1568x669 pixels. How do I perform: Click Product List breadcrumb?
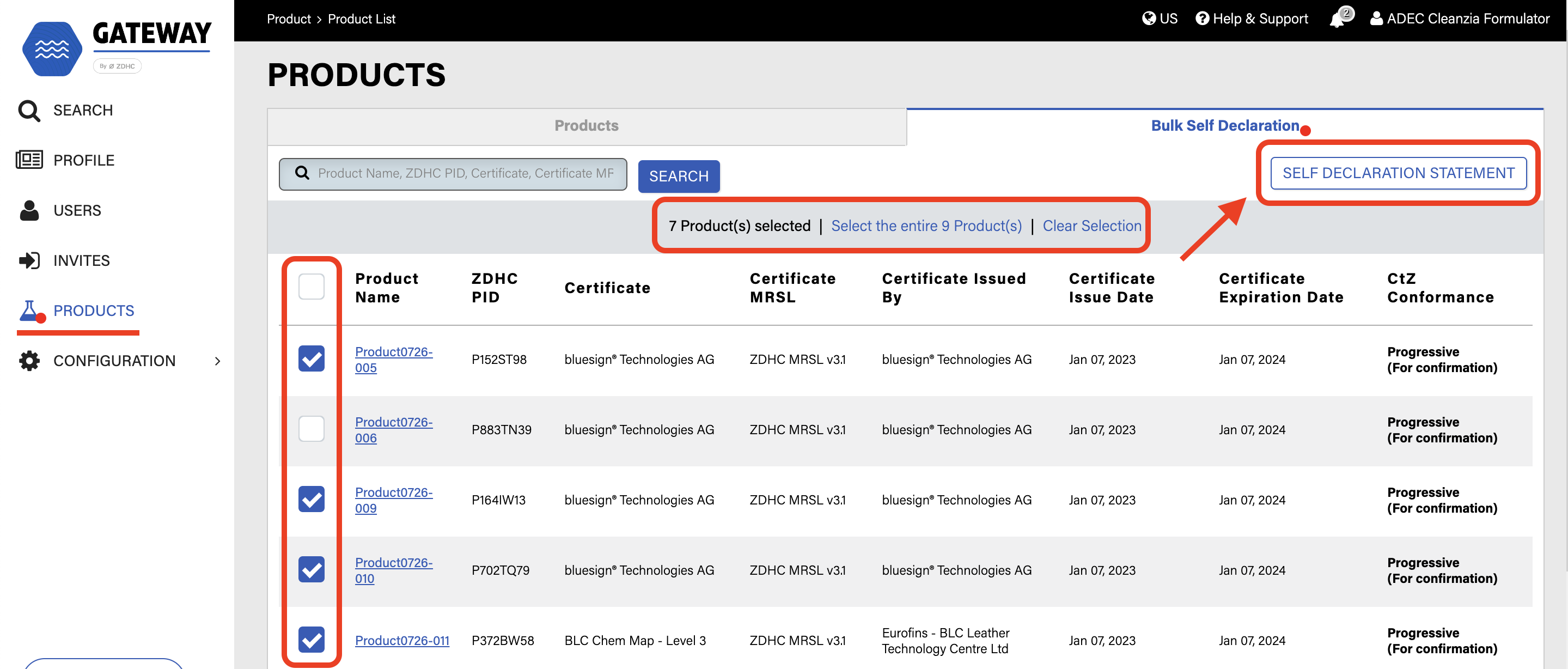[362, 19]
